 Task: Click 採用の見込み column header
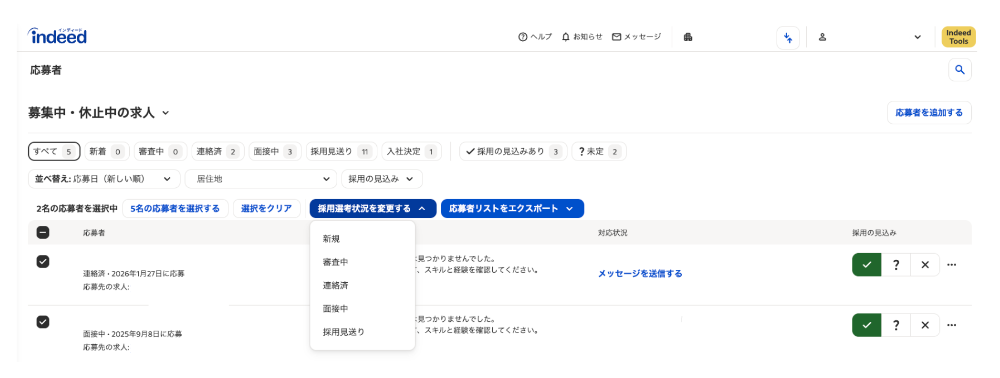pyautogui.click(x=874, y=233)
